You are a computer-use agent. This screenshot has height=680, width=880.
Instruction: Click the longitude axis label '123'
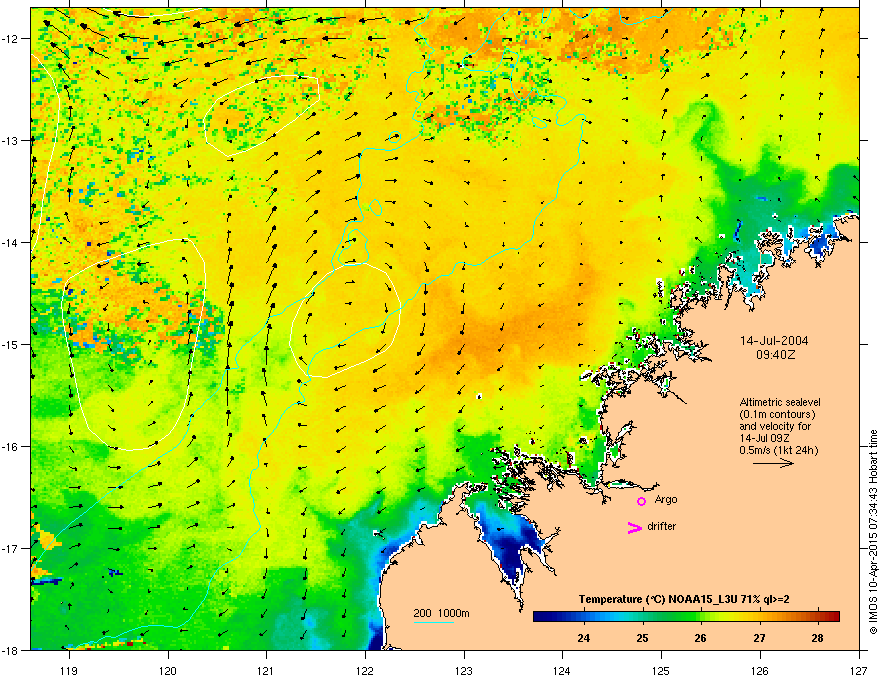464,670
